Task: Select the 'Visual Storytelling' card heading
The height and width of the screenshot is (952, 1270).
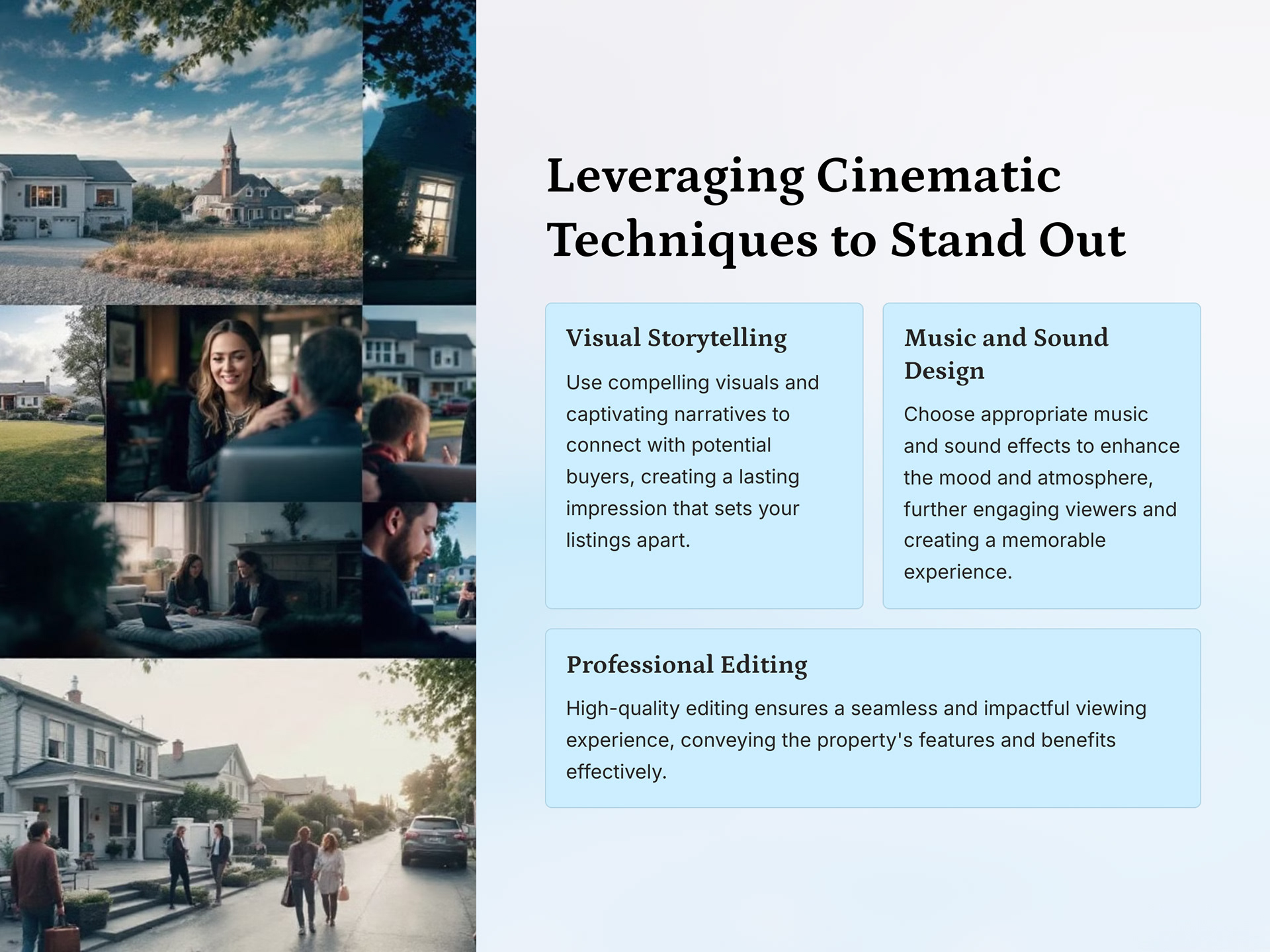Action: [676, 338]
